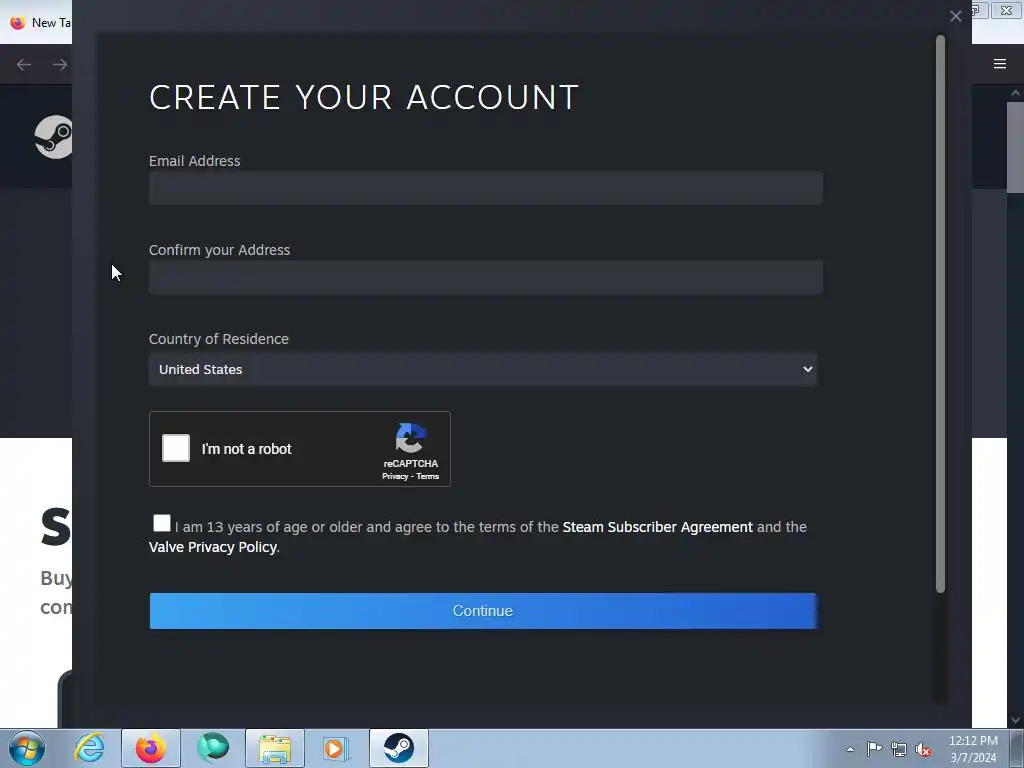Open the Action Center flag icon
Viewport: 1024px width, 768px height.
pos(874,749)
